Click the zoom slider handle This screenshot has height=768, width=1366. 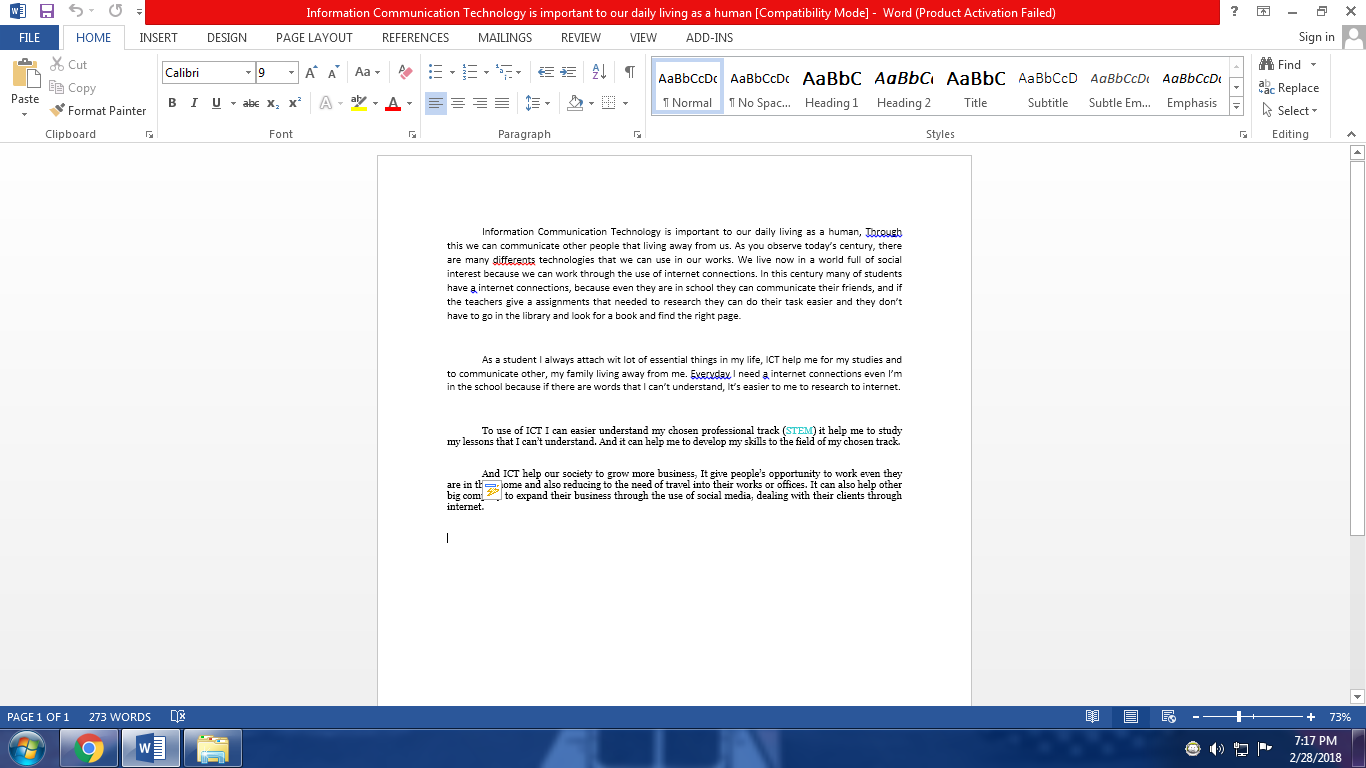click(x=1239, y=717)
